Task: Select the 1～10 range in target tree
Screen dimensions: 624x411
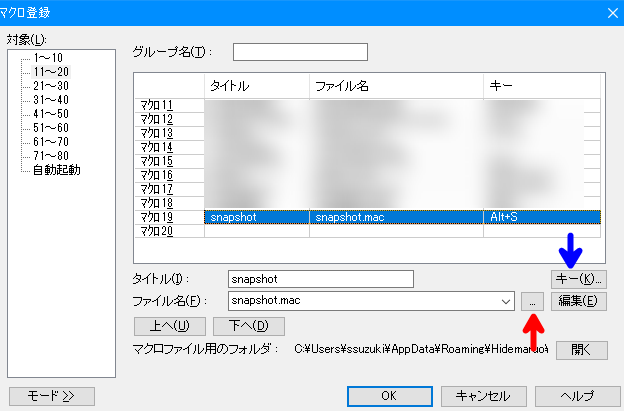Action: (x=48, y=58)
